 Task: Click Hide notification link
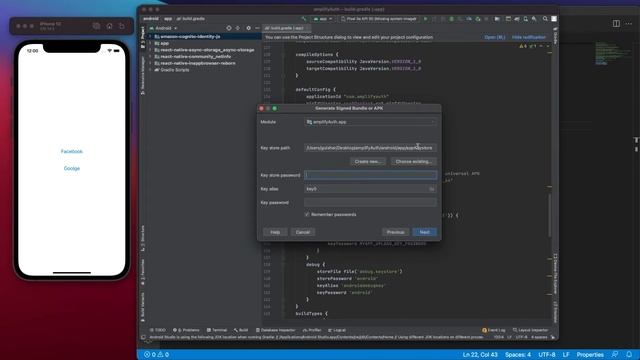coord(529,37)
